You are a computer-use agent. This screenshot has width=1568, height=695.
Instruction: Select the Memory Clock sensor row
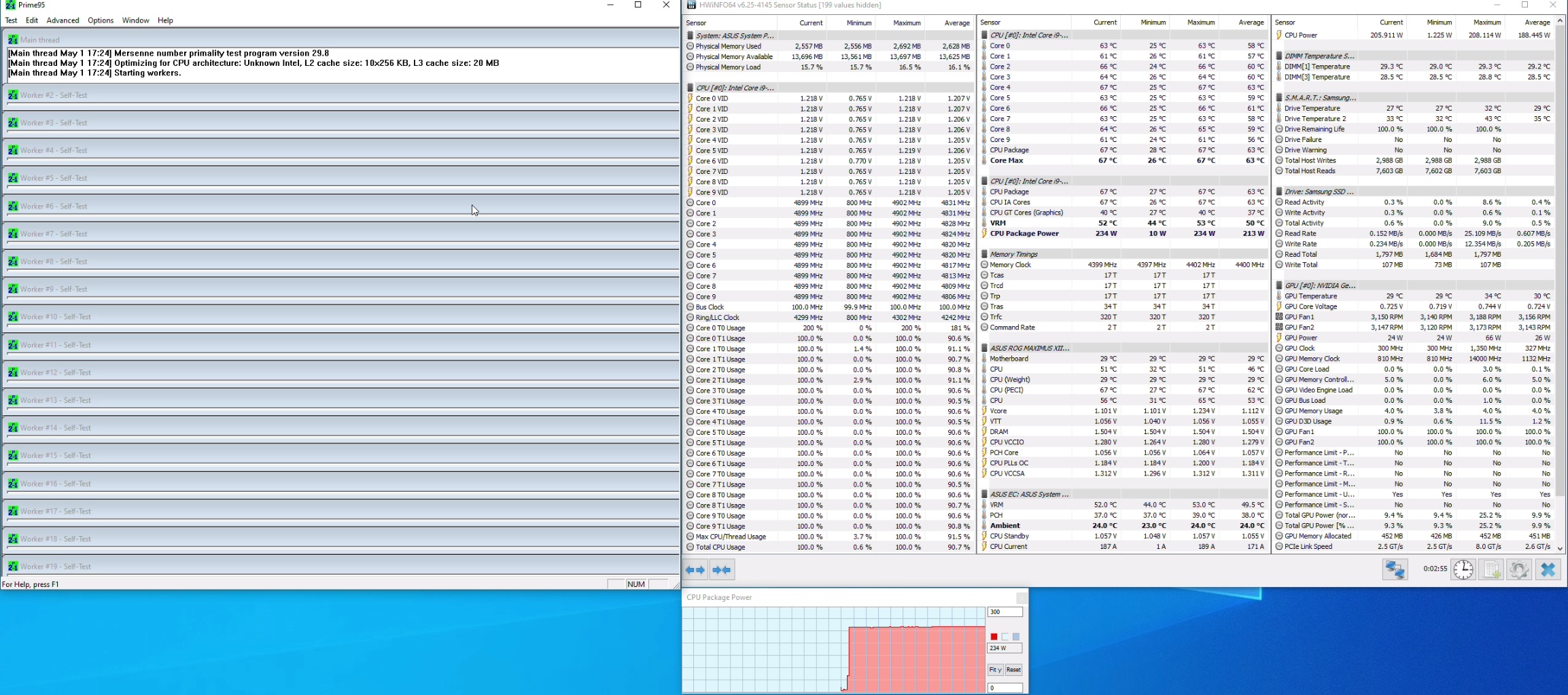[x=1123, y=265]
